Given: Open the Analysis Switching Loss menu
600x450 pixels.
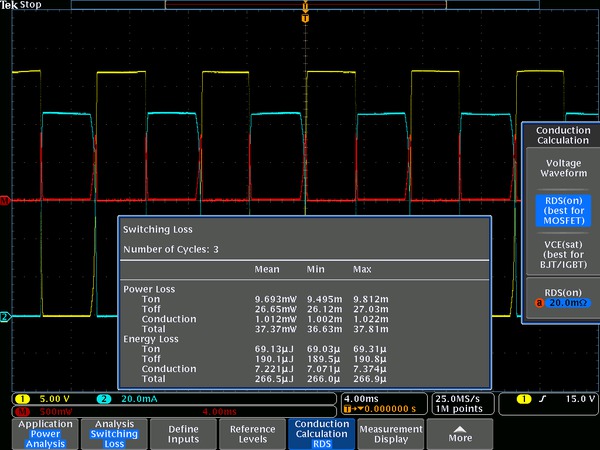Looking at the screenshot, I should coord(113,433).
